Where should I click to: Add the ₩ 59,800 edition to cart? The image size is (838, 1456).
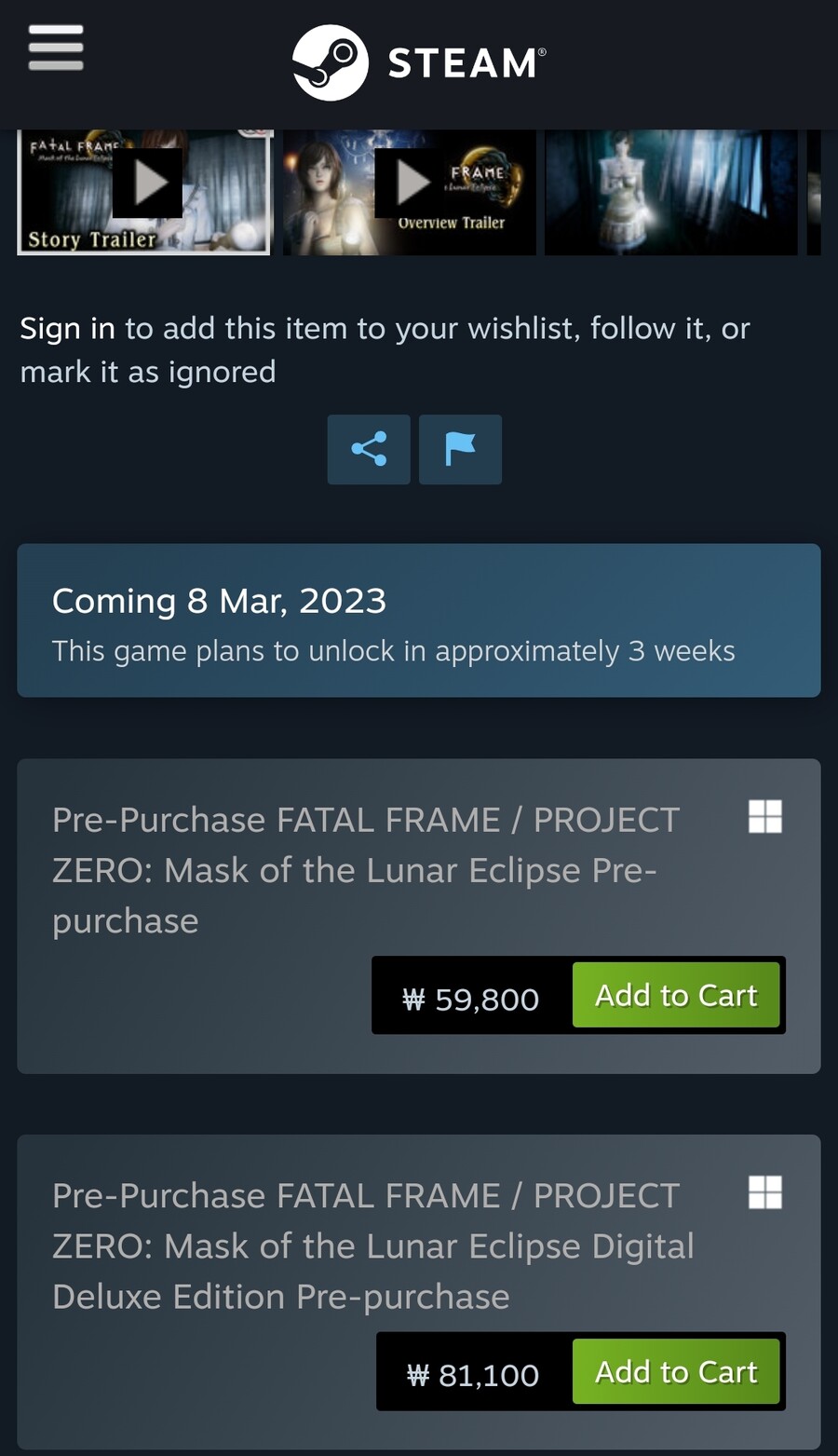coord(676,995)
